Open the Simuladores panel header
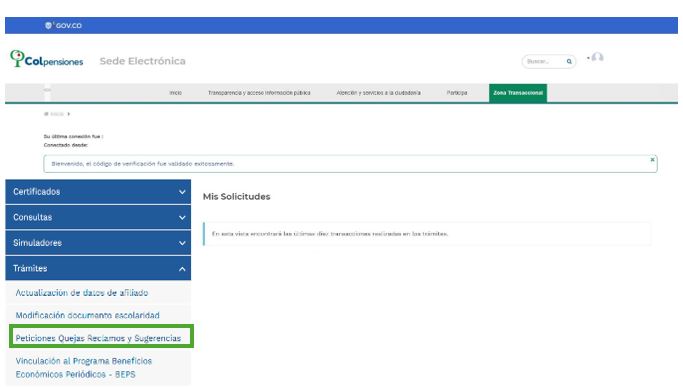Image resolution: width=683 pixels, height=390 pixels. (98, 243)
